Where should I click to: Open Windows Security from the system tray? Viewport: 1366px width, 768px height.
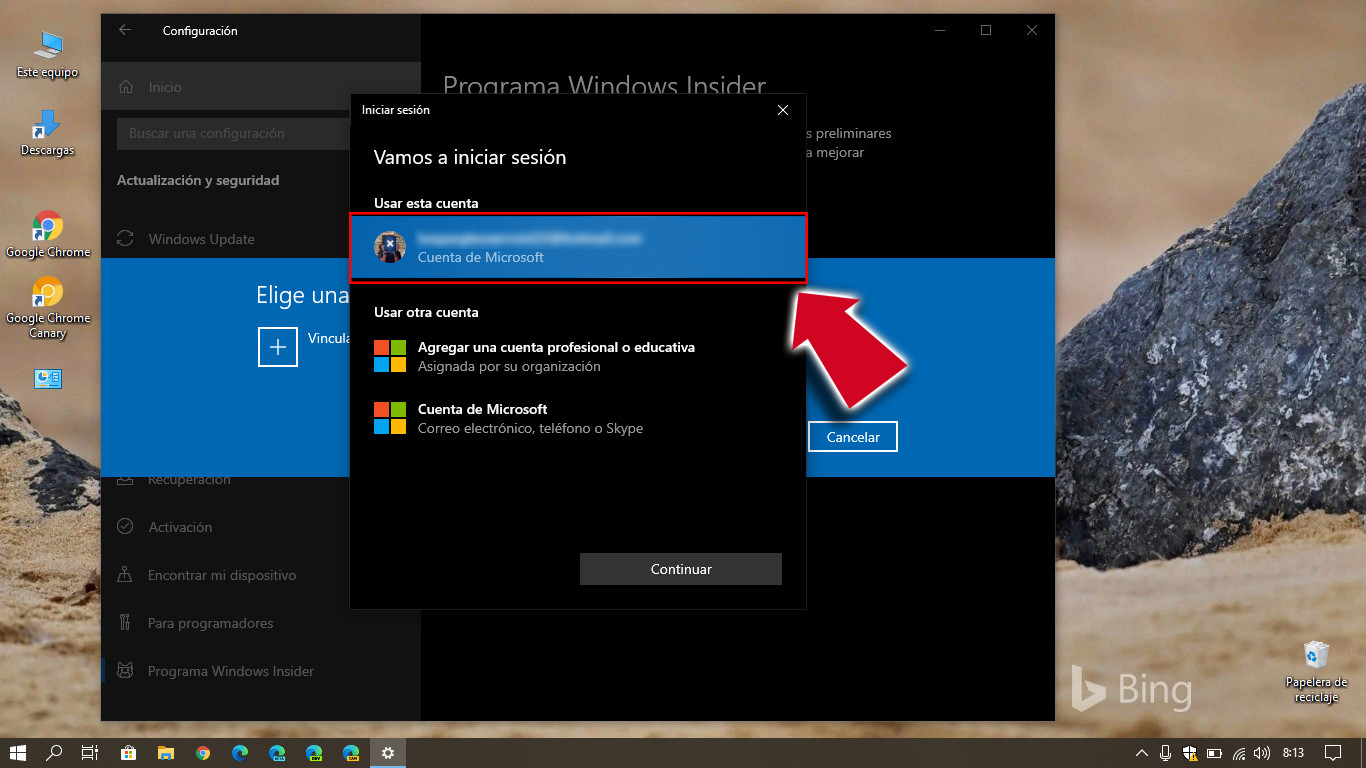pos(1189,752)
